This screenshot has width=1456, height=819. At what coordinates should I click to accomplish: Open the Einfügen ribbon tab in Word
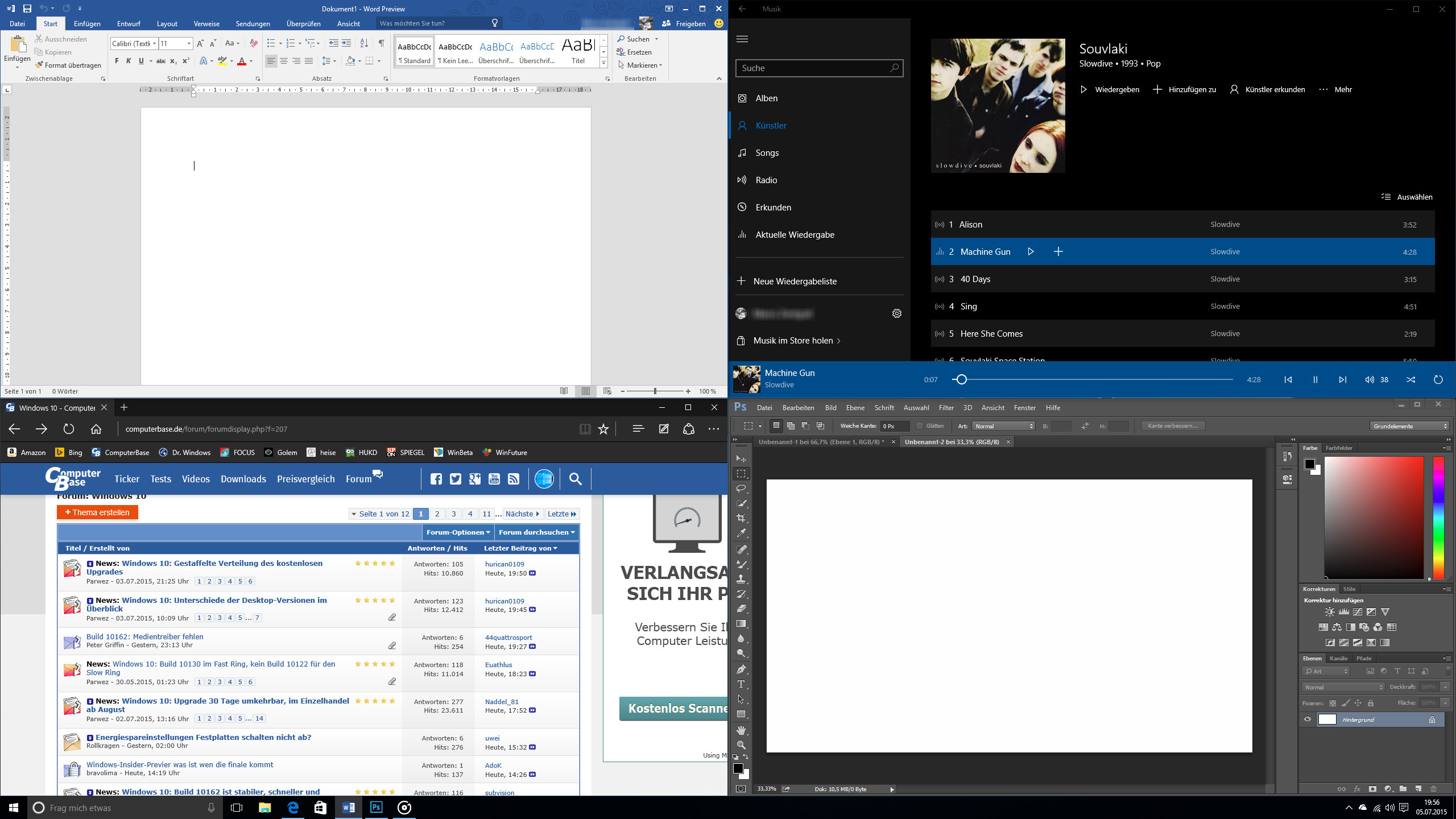click(87, 23)
